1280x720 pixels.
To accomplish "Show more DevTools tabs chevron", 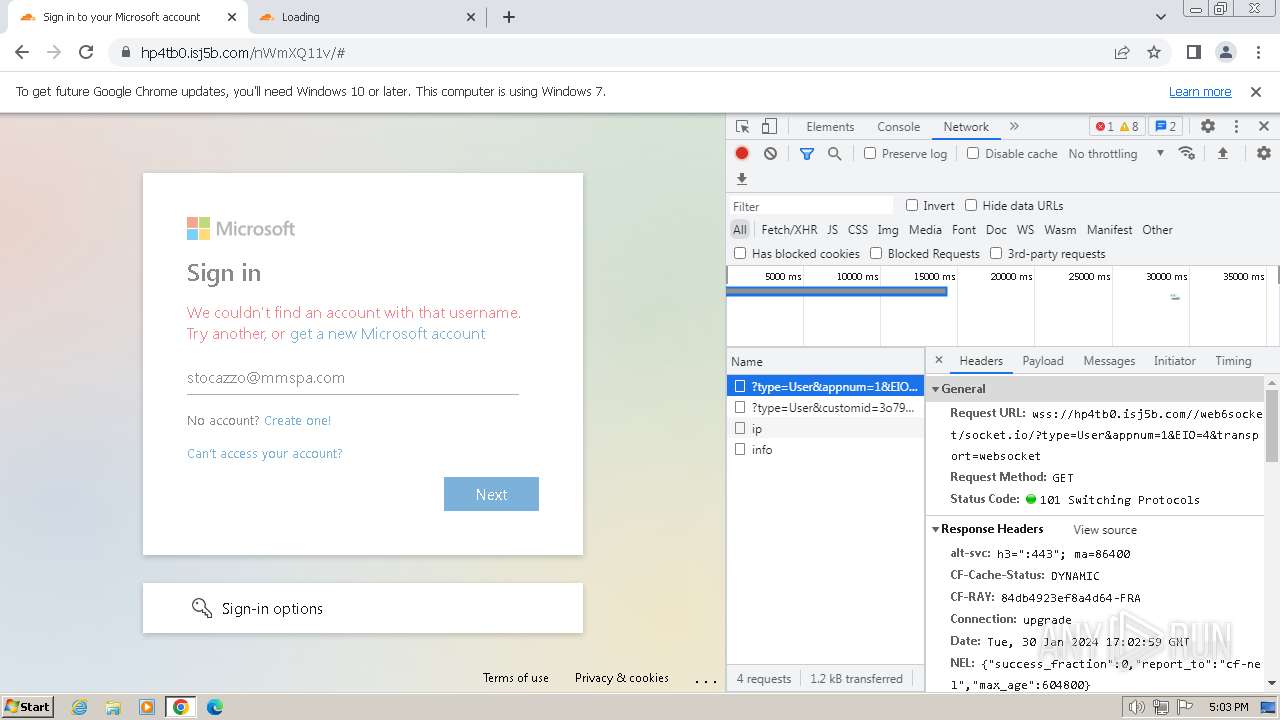I will [1014, 127].
